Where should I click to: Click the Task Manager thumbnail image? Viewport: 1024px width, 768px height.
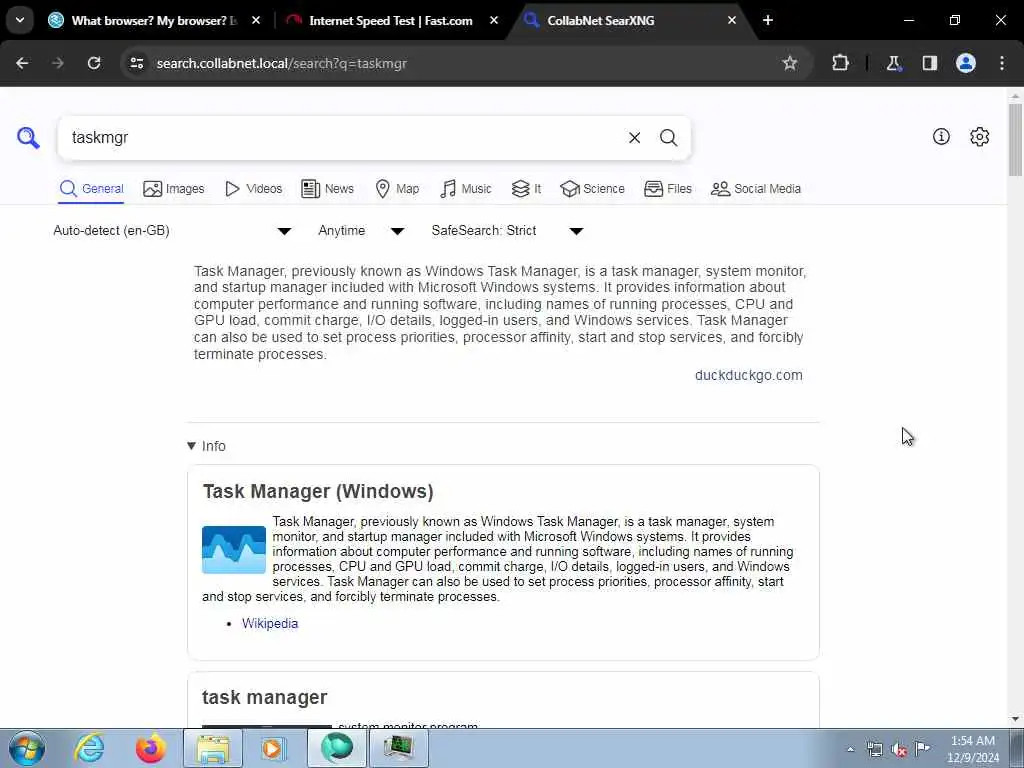point(234,550)
